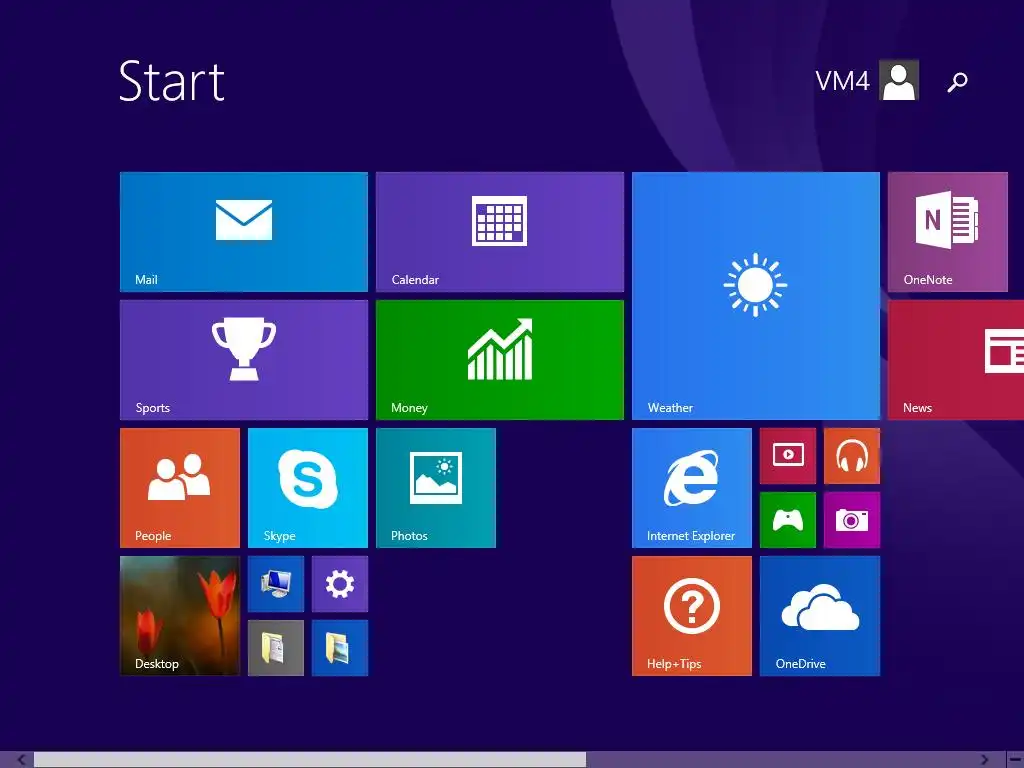Open the Video app small tile
Viewport: 1024px width, 768px height.
tap(788, 456)
